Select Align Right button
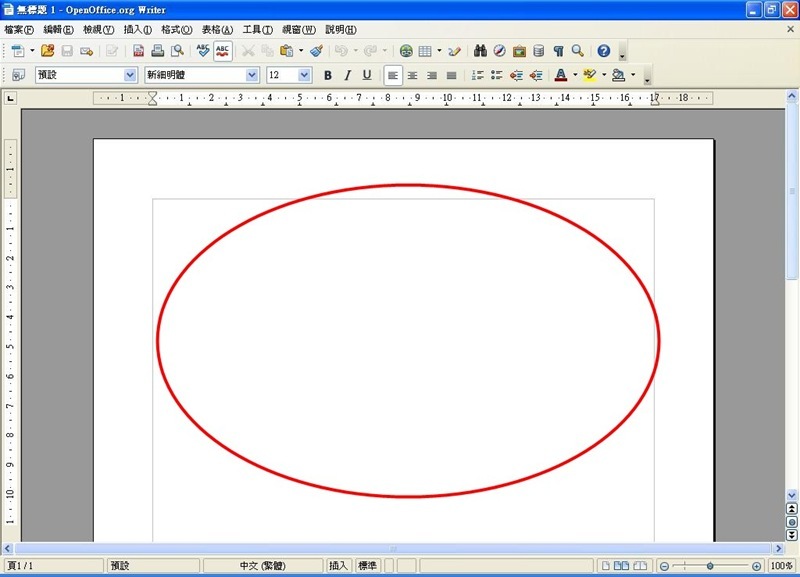Viewport: 800px width, 577px height. pyautogui.click(x=432, y=75)
